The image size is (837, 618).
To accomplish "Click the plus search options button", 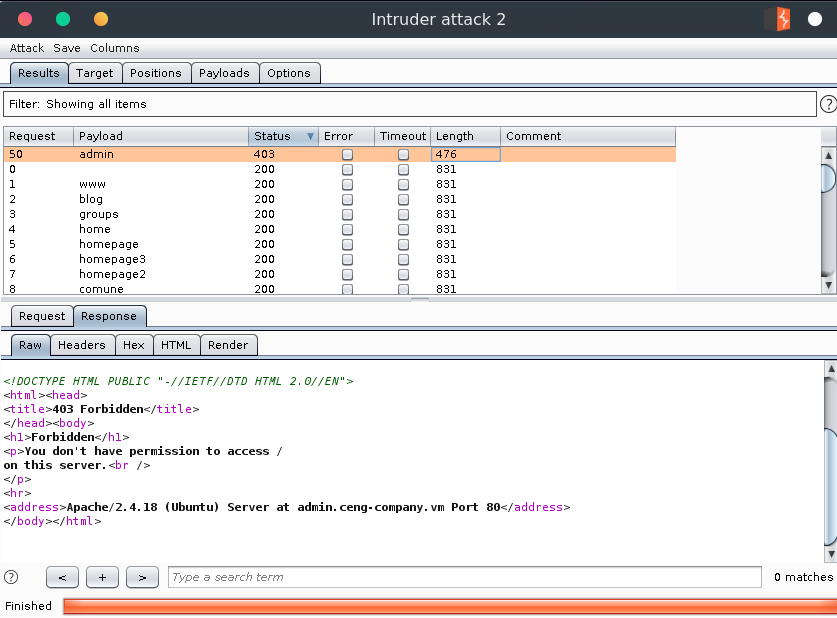I will (102, 577).
